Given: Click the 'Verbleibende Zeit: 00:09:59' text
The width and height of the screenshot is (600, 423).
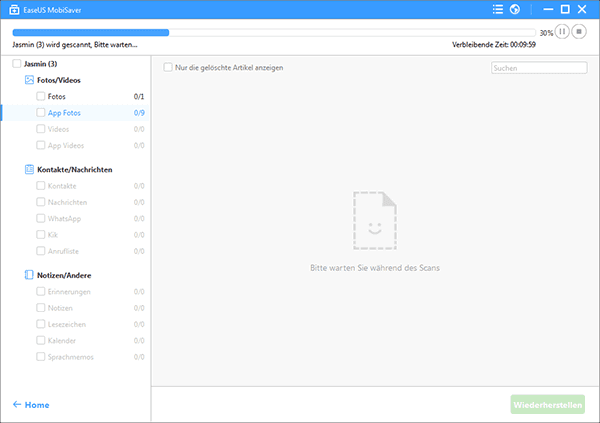Looking at the screenshot, I should [494, 45].
